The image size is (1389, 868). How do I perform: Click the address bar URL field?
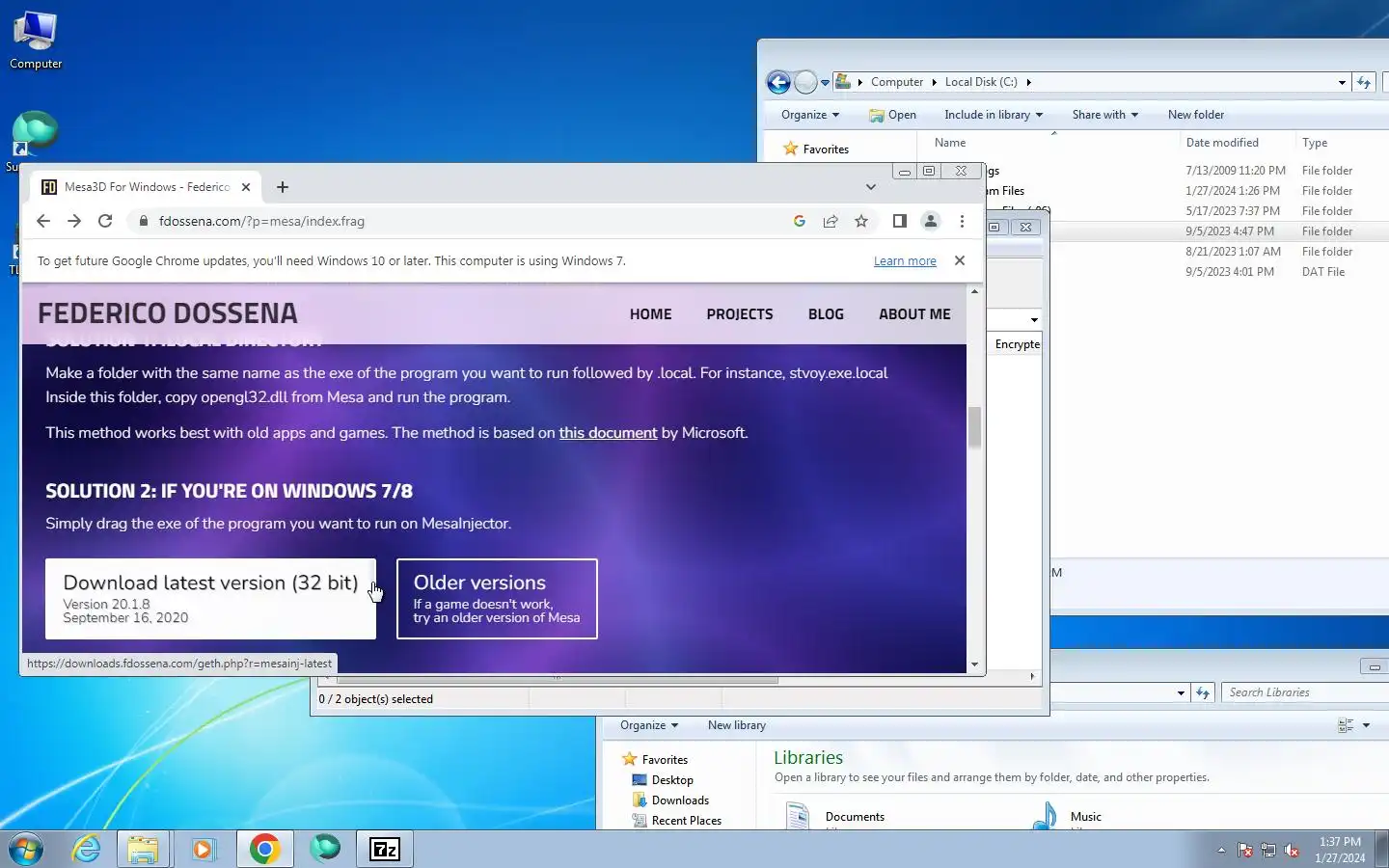click(x=463, y=221)
